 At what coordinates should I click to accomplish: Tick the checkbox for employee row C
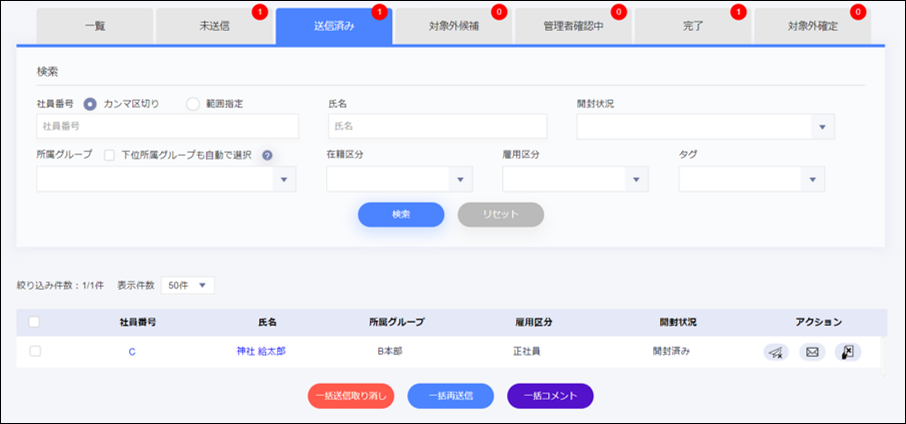35,351
